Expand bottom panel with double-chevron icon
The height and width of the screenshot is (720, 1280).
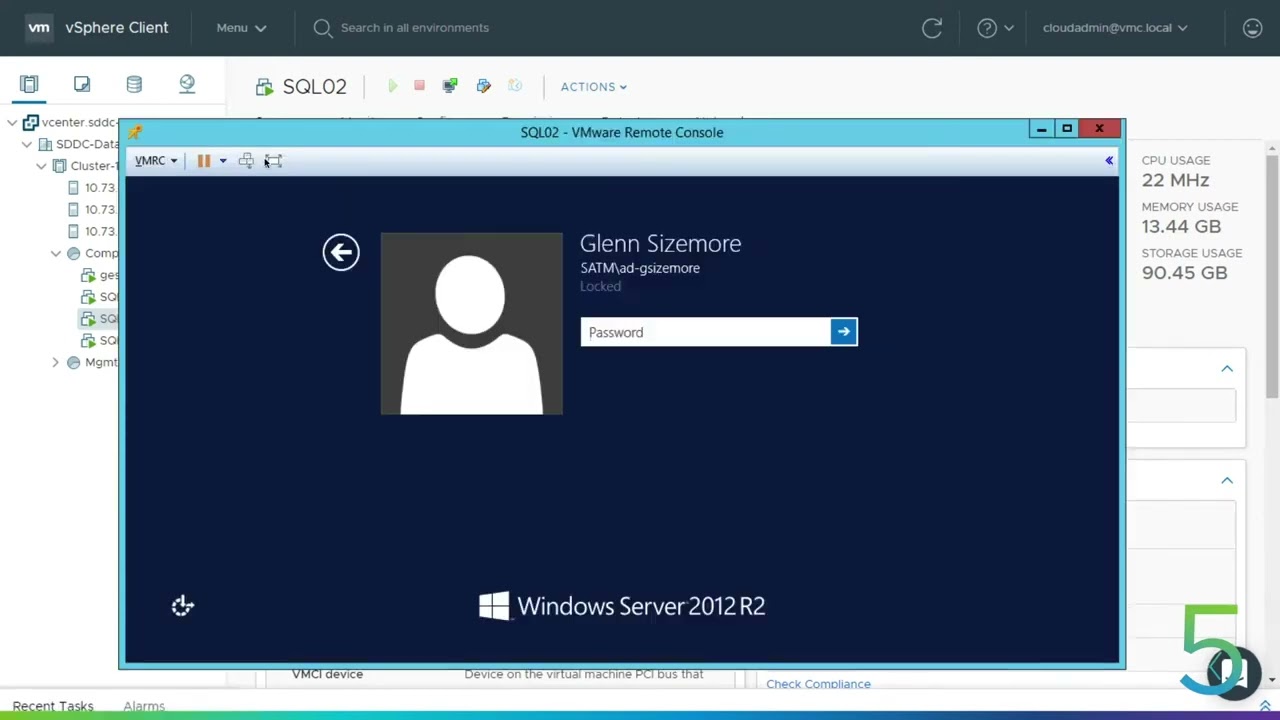[x=1265, y=706]
